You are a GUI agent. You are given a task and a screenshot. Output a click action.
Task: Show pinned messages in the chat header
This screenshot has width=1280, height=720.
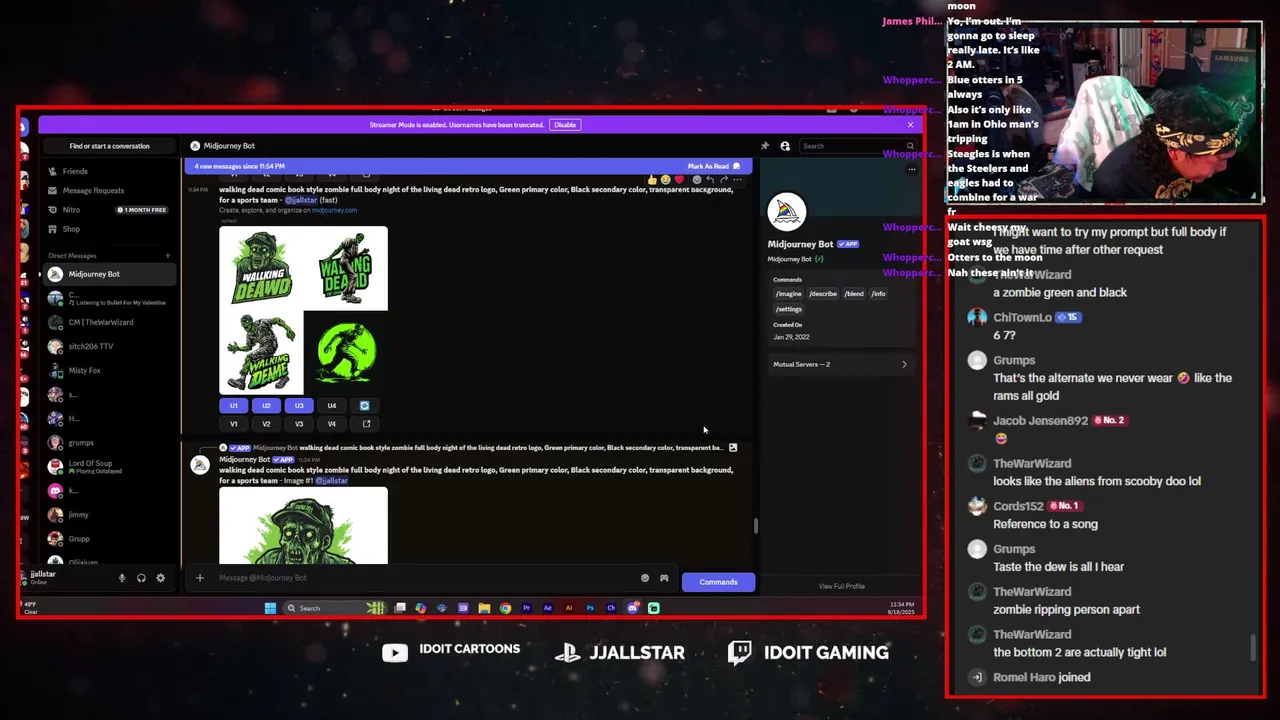point(765,146)
